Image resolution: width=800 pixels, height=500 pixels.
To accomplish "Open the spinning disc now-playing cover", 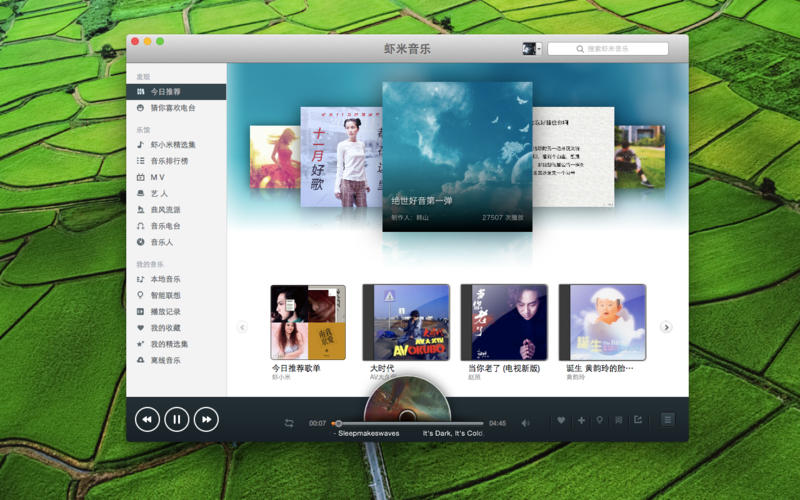I will (407, 401).
